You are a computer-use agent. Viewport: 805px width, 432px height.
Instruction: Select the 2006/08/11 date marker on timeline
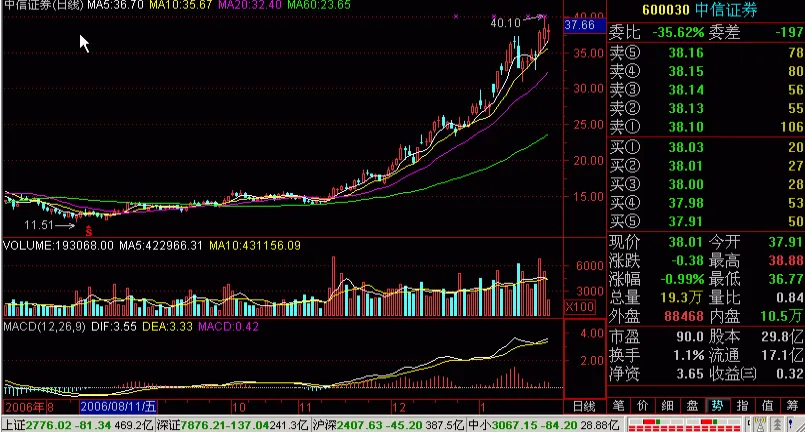(x=118, y=407)
